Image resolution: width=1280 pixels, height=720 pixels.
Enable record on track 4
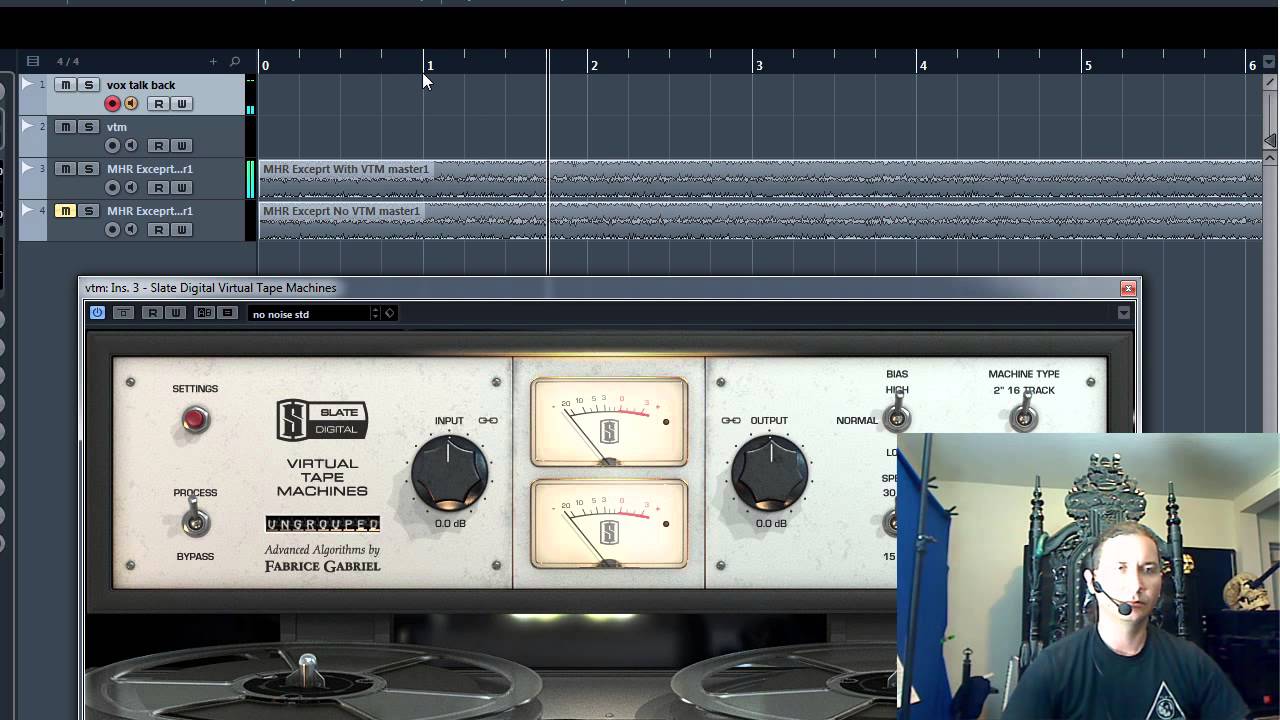coord(112,230)
